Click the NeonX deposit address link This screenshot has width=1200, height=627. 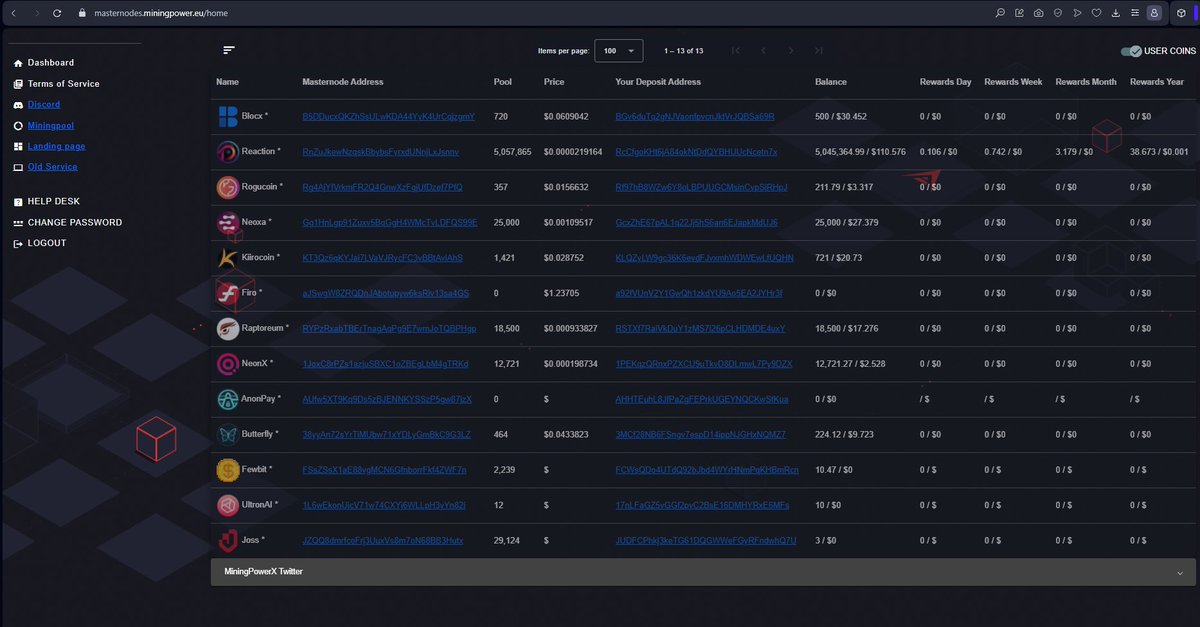click(x=704, y=363)
